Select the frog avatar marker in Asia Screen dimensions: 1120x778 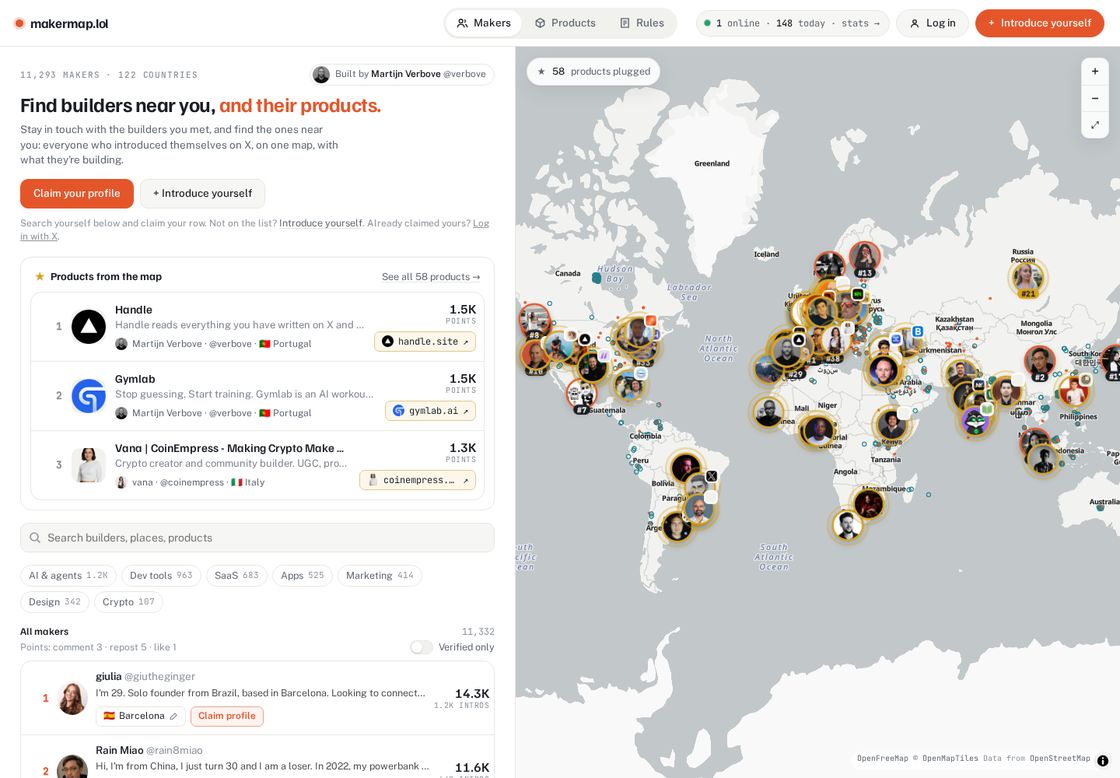coord(975,420)
